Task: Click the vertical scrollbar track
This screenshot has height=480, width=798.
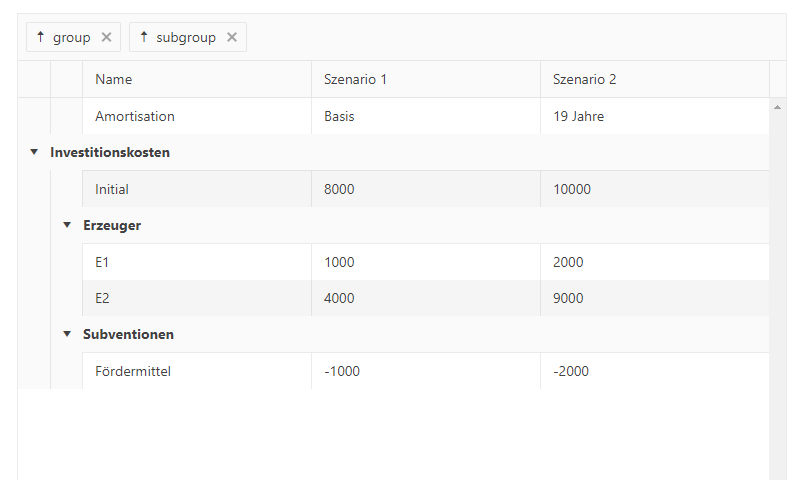Action: pyautogui.click(x=777, y=300)
